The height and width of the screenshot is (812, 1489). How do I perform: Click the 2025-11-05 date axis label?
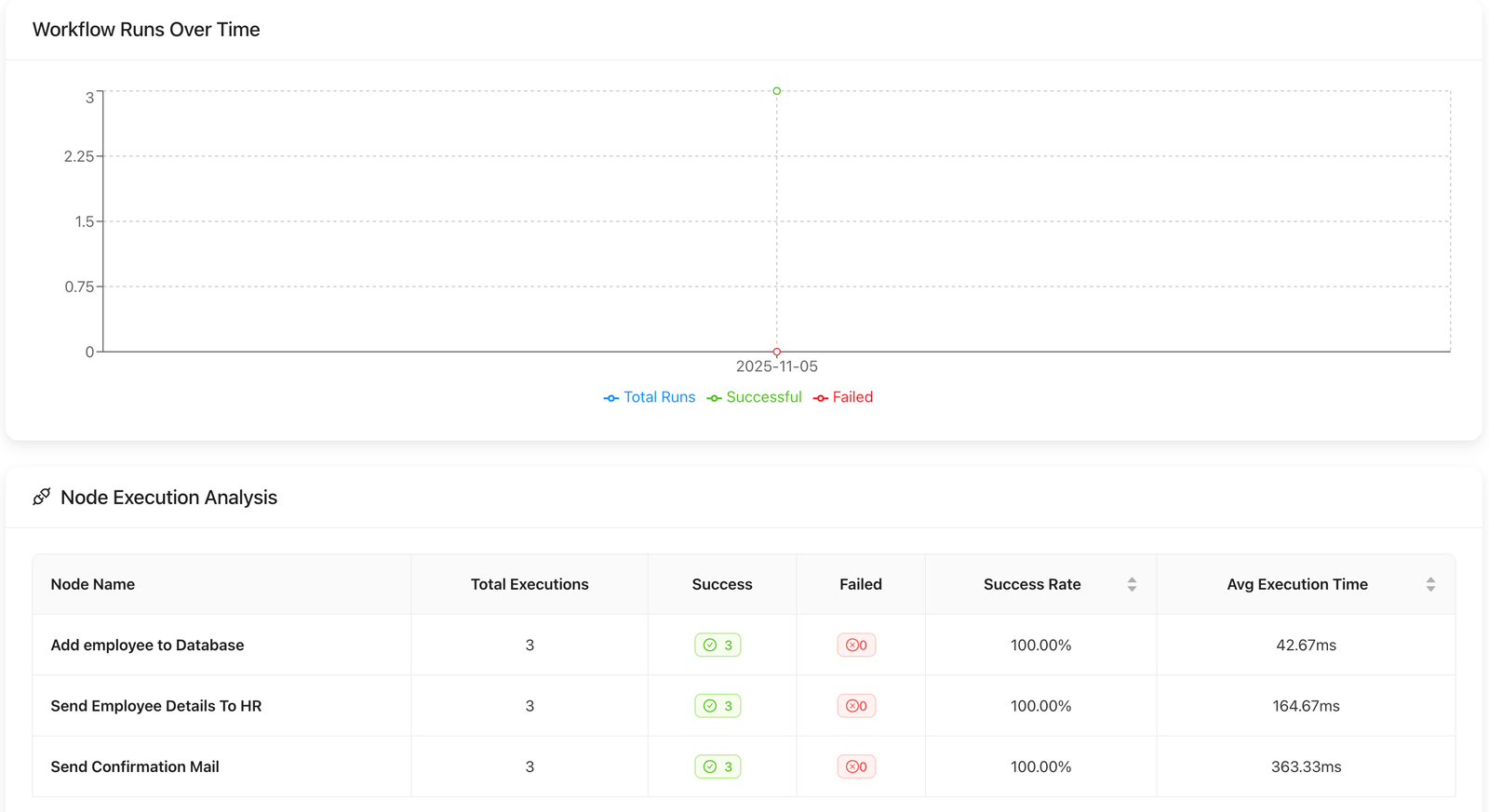pos(776,366)
